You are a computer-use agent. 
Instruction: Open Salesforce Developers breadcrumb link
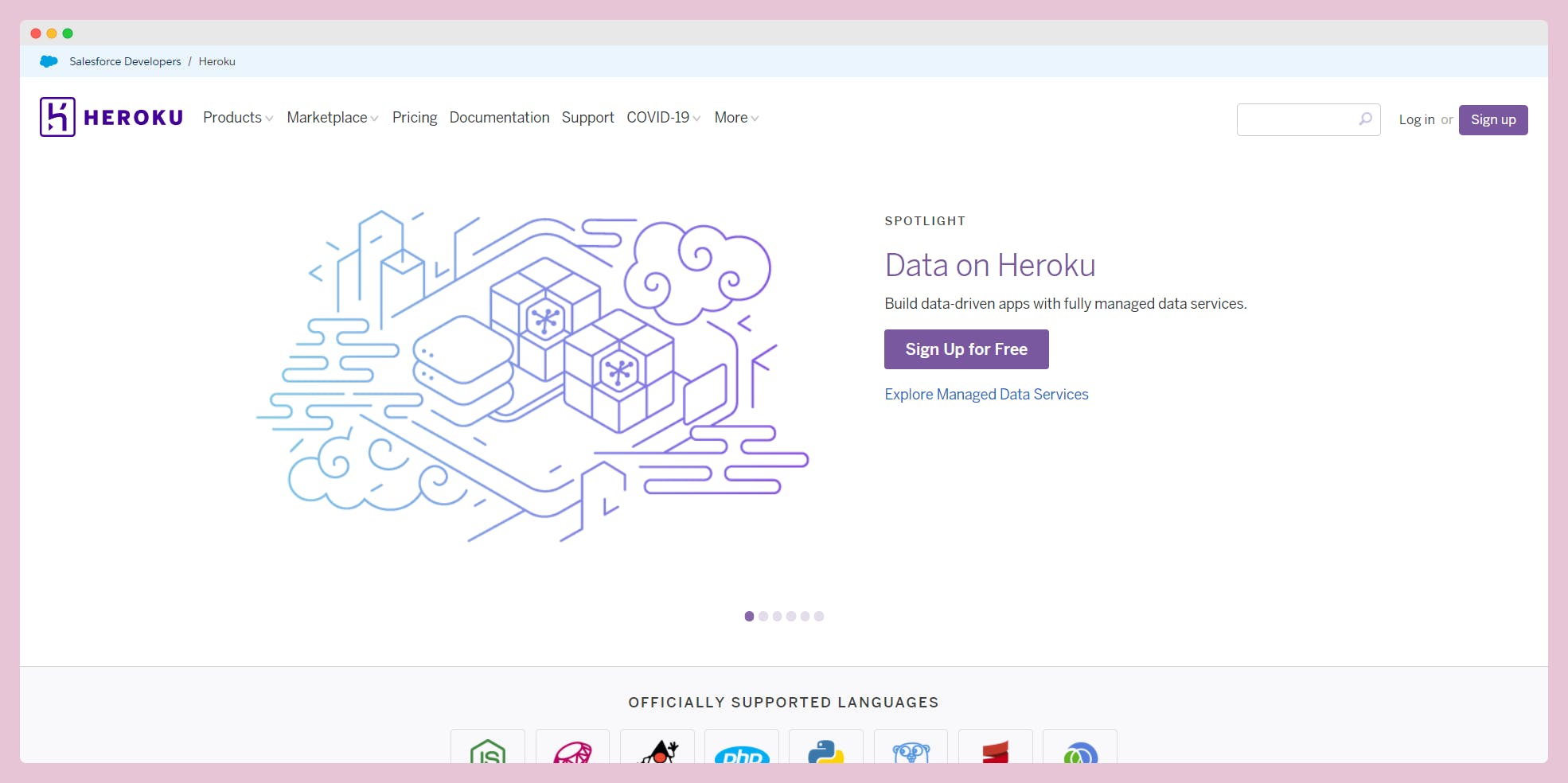point(125,61)
